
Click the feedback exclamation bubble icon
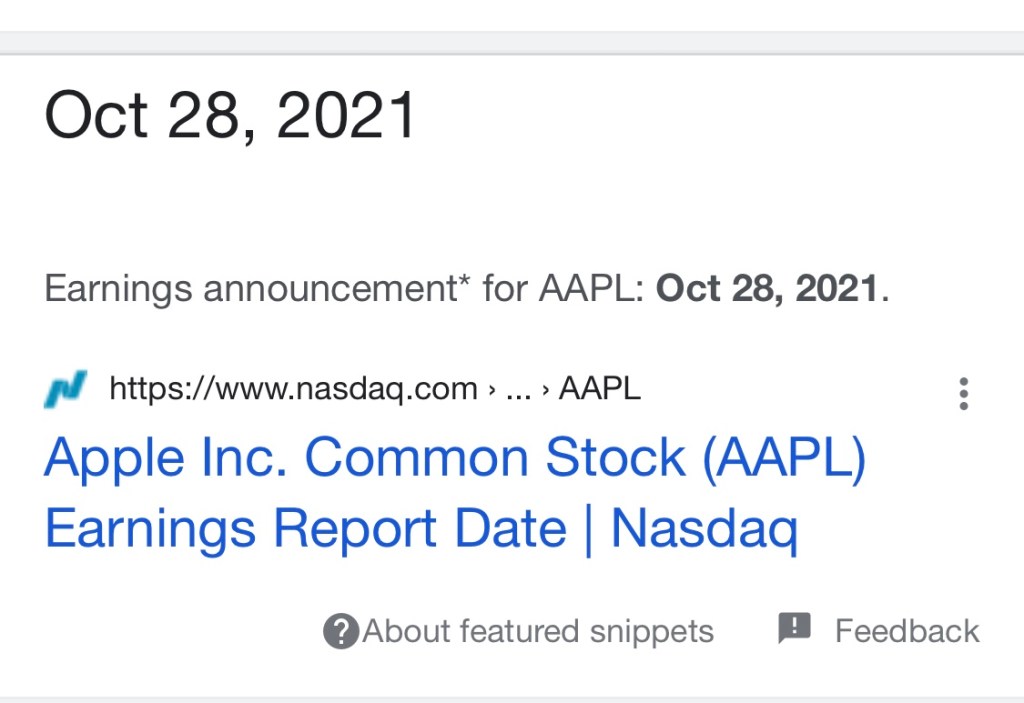click(794, 629)
